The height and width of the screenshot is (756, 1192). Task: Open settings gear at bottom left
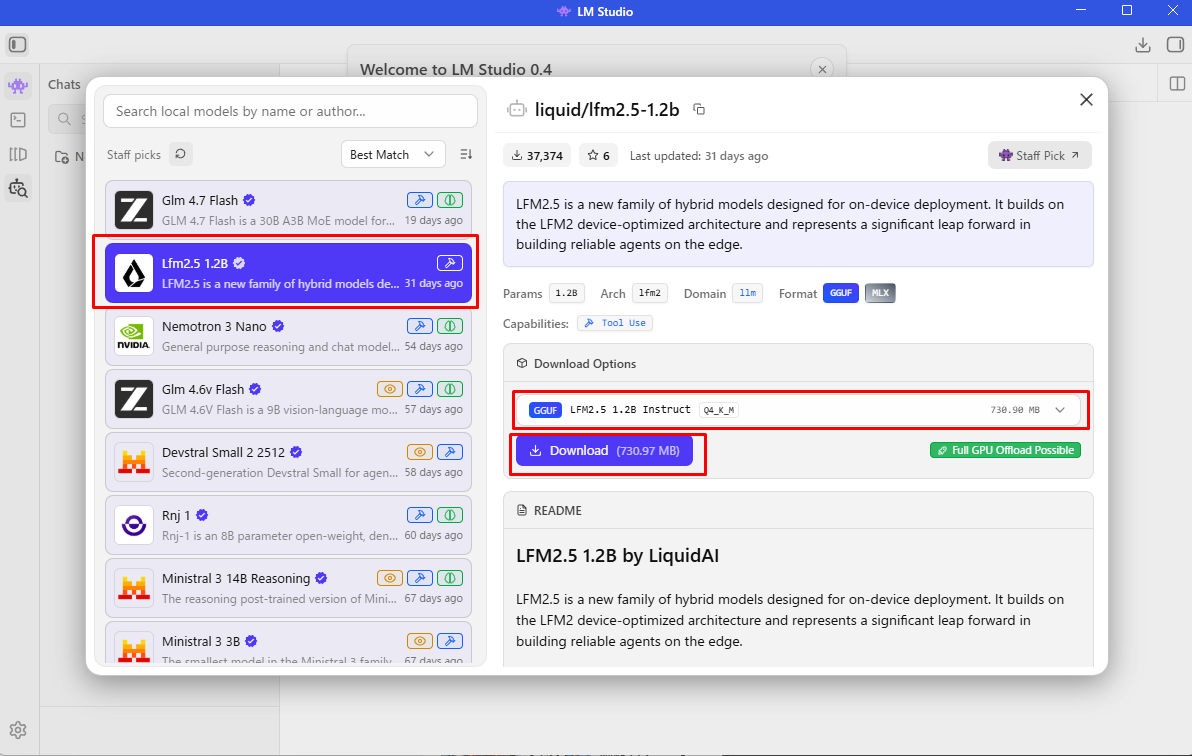(18, 730)
